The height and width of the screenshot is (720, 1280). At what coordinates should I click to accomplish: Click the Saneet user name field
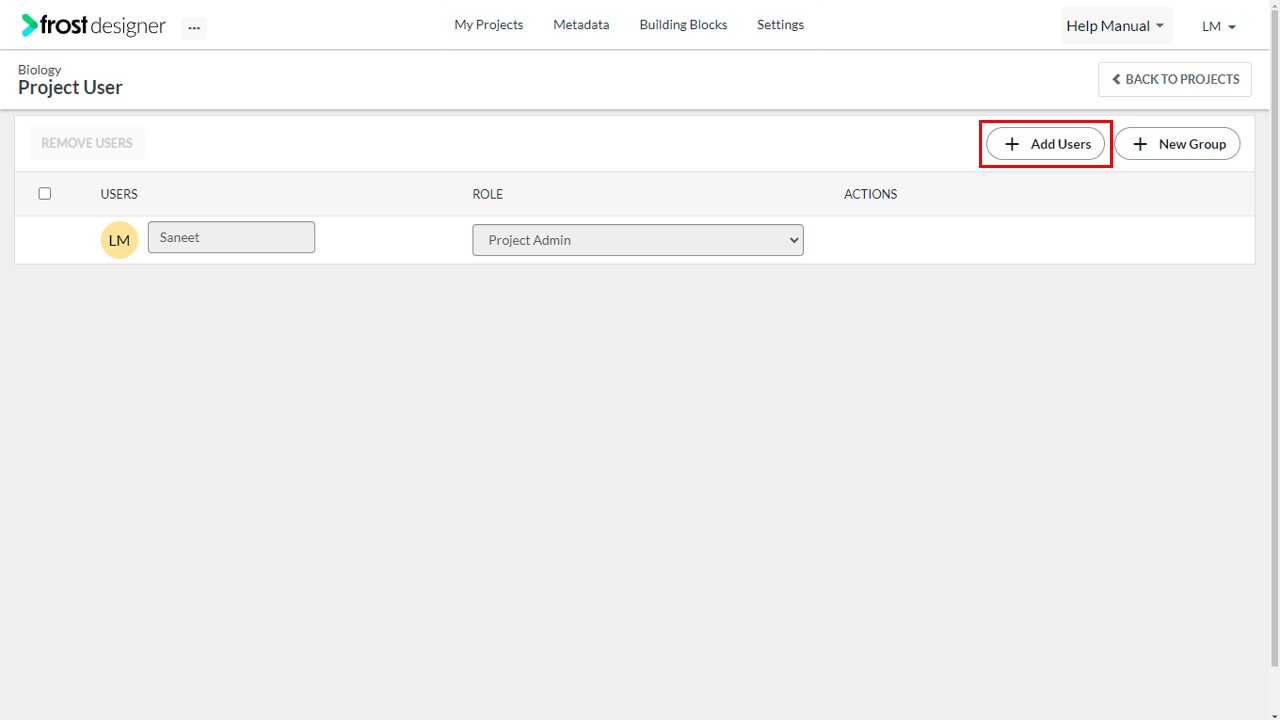point(231,237)
